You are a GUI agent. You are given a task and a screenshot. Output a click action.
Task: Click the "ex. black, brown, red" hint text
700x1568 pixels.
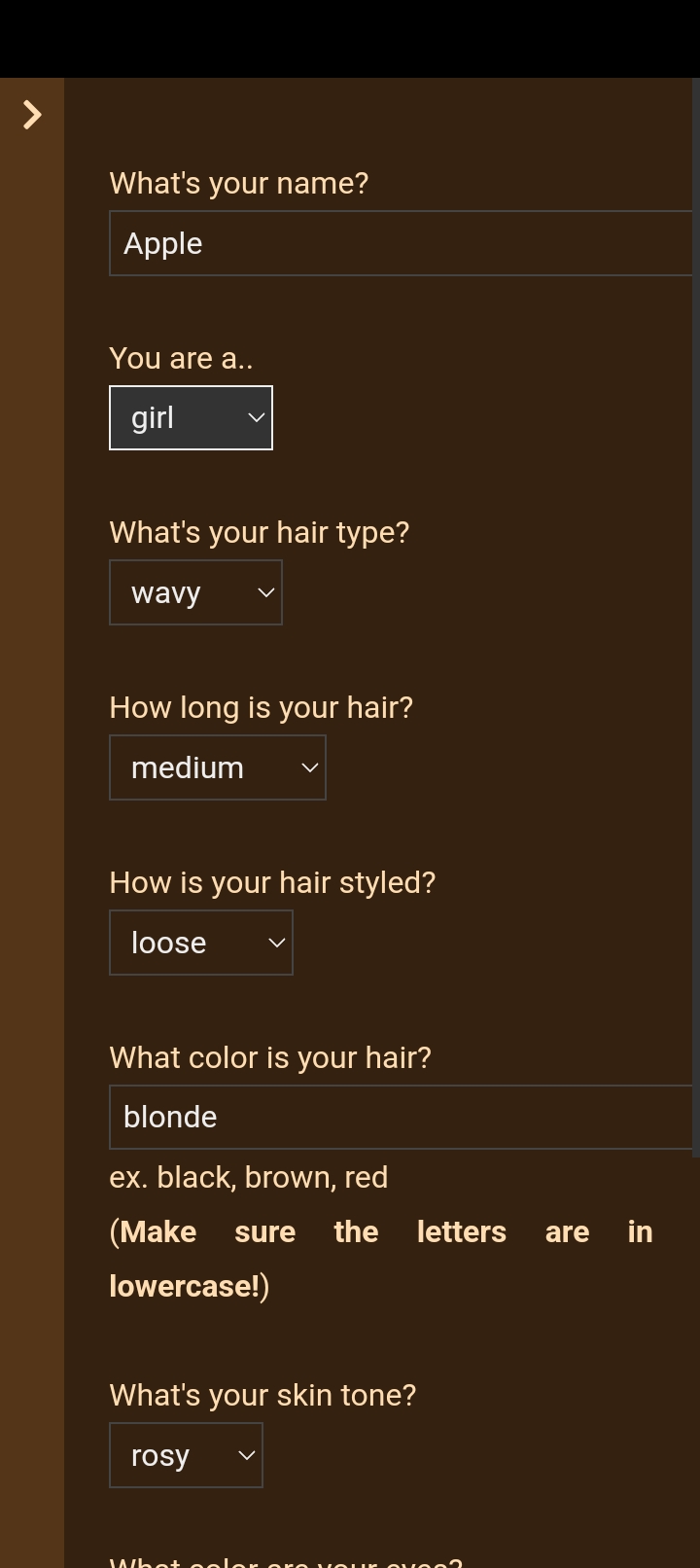click(249, 1177)
